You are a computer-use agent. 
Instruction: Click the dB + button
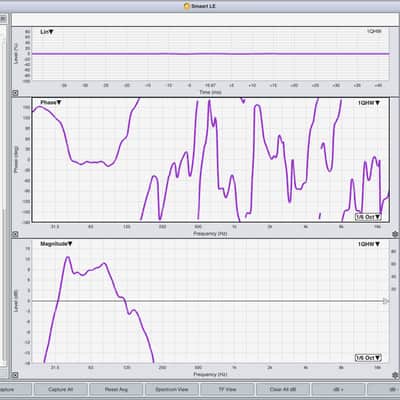[x=338, y=389]
